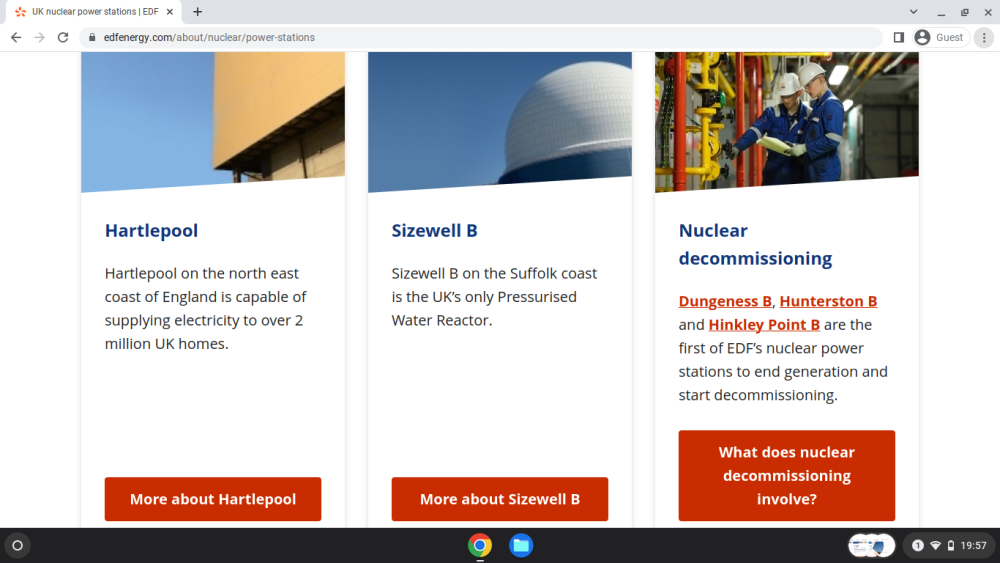Click the browser back arrow
Screen dimensions: 1000x563
pyautogui.click(x=16, y=38)
